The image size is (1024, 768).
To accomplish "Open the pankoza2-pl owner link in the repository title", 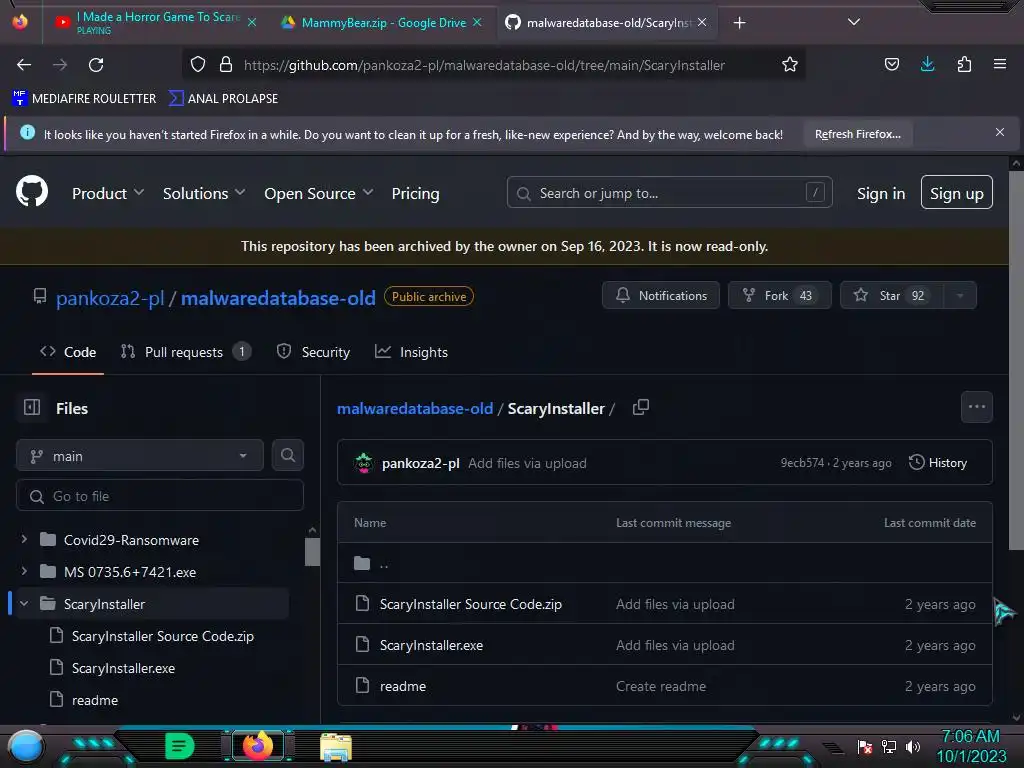I will [x=110, y=298].
